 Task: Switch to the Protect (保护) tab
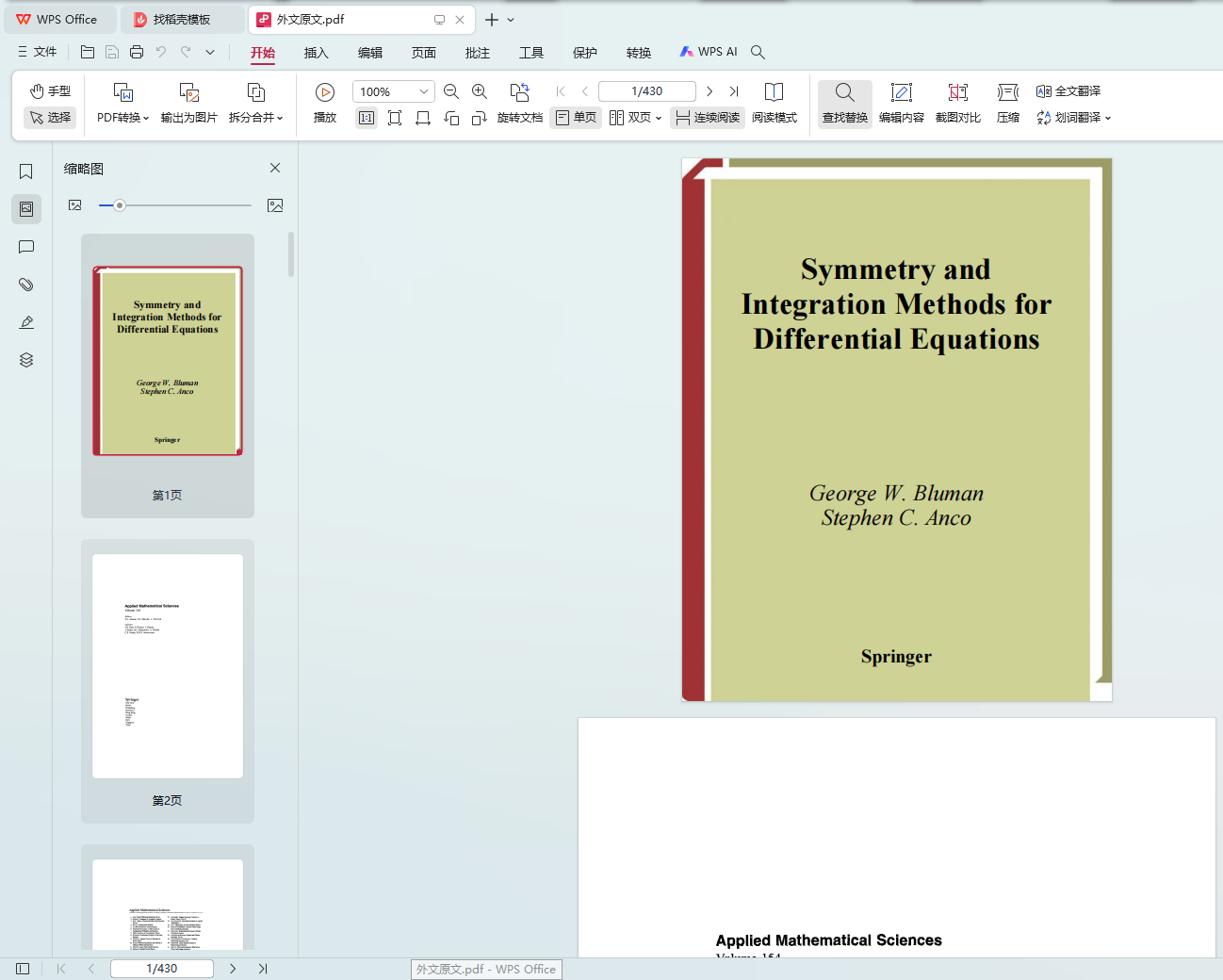[x=585, y=53]
